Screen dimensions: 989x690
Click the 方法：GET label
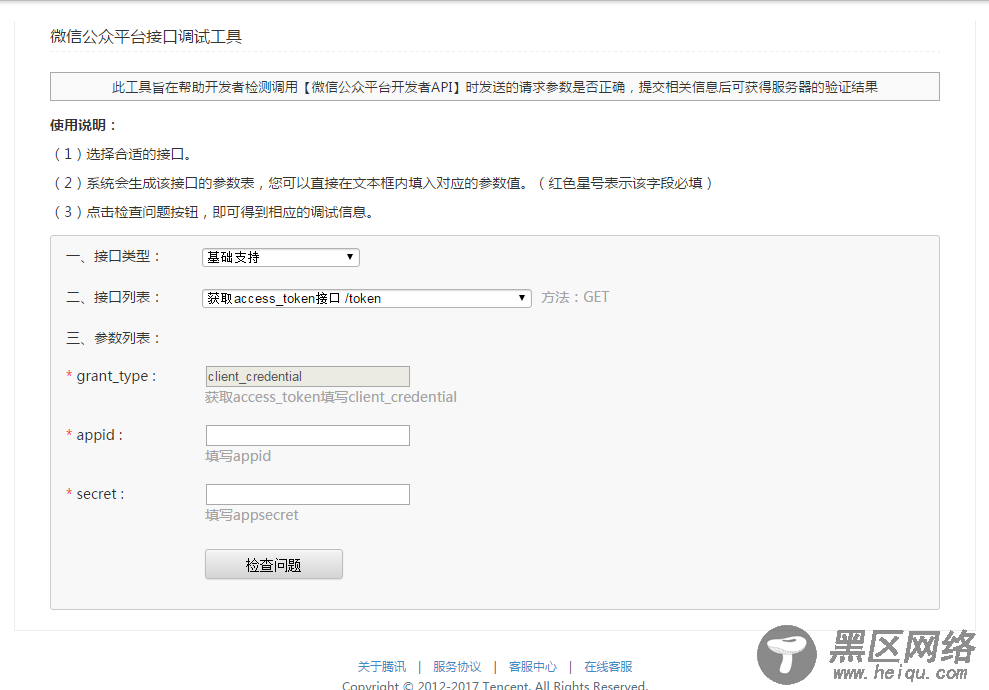click(575, 297)
